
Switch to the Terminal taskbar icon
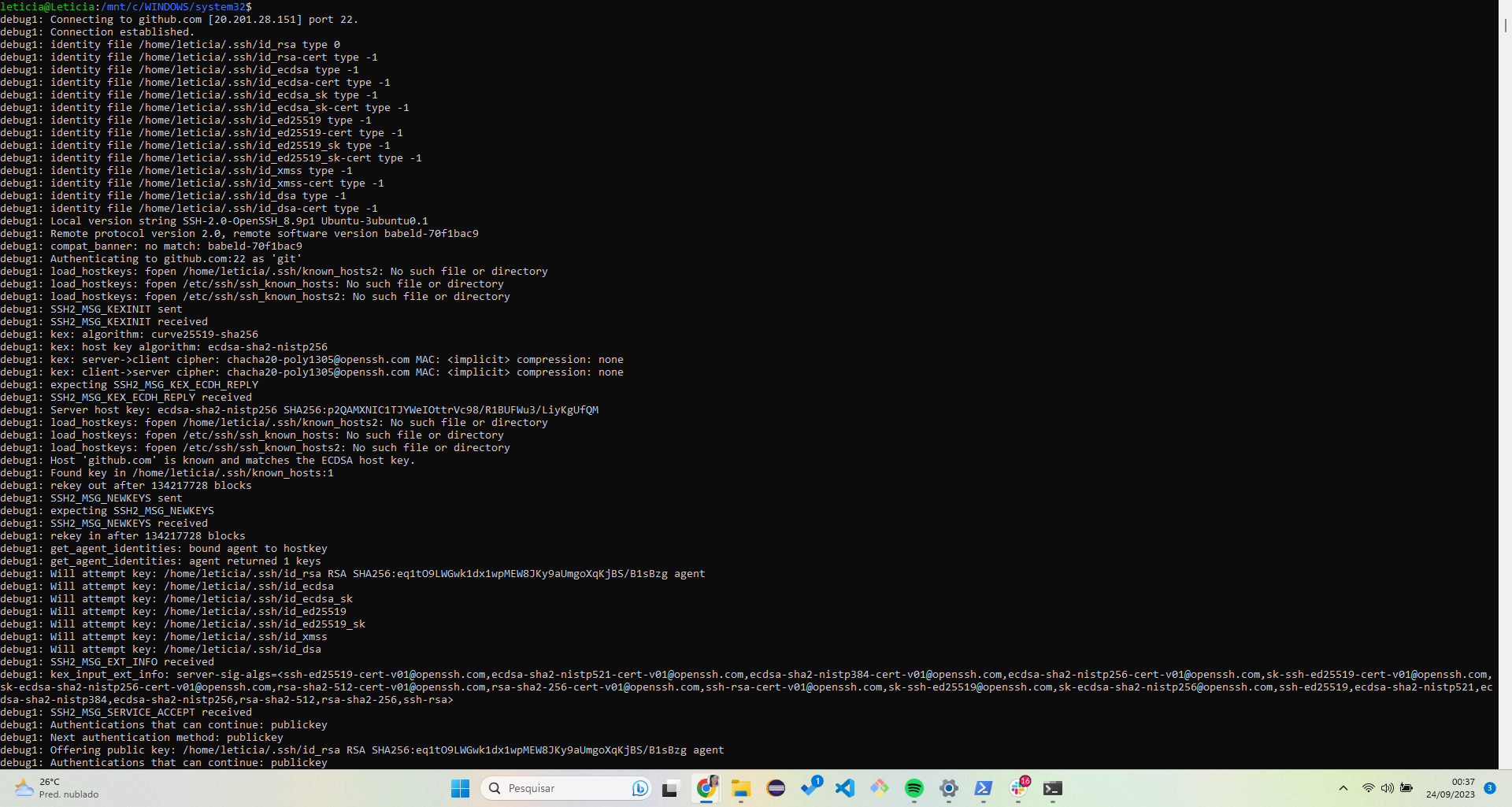click(1053, 788)
